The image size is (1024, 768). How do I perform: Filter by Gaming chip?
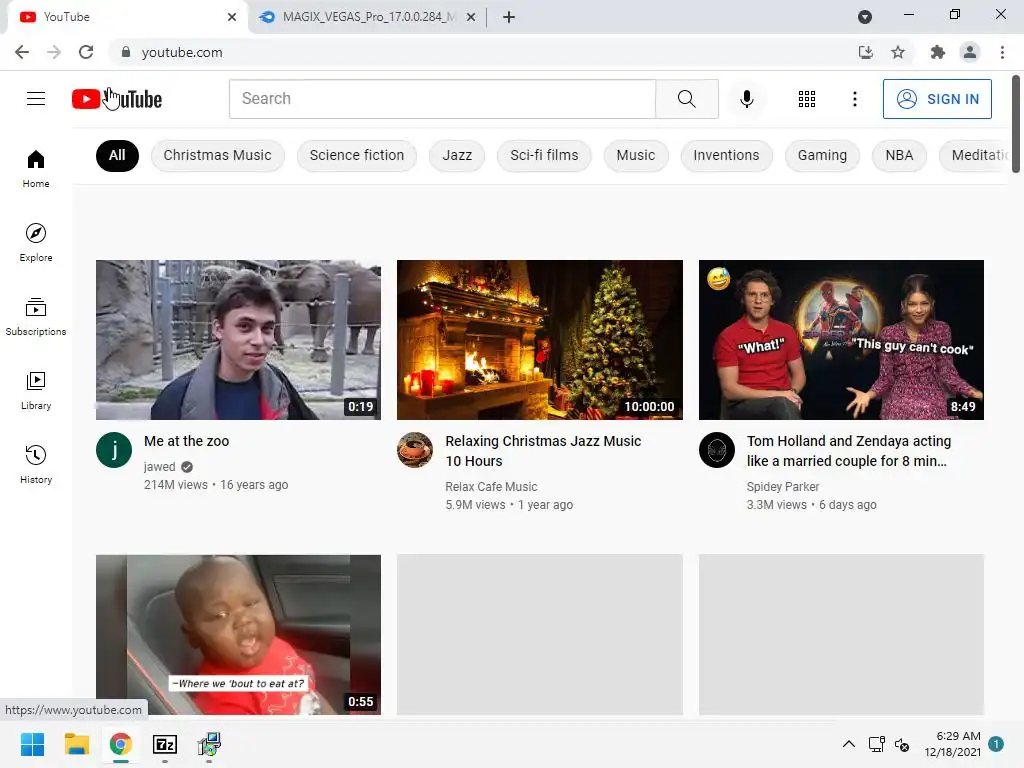pyautogui.click(x=822, y=155)
